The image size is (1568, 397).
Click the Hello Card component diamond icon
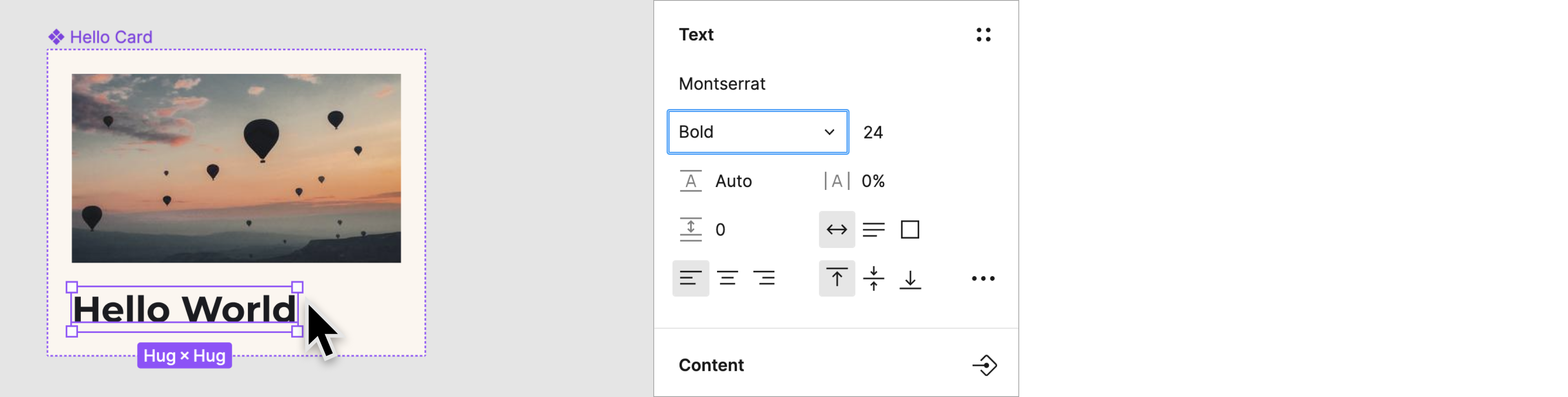[x=56, y=37]
